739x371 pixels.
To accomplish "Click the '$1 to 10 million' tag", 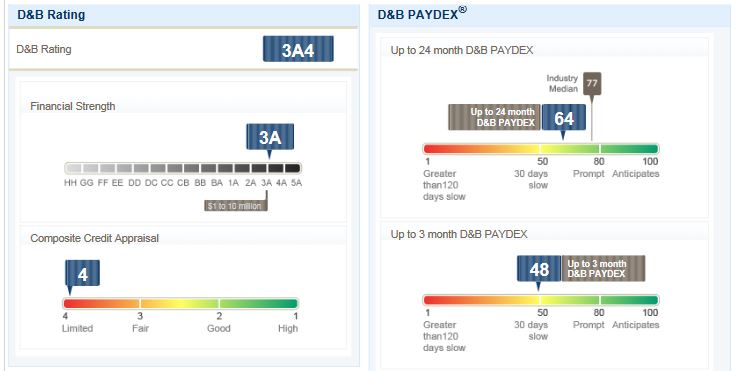I will [236, 206].
